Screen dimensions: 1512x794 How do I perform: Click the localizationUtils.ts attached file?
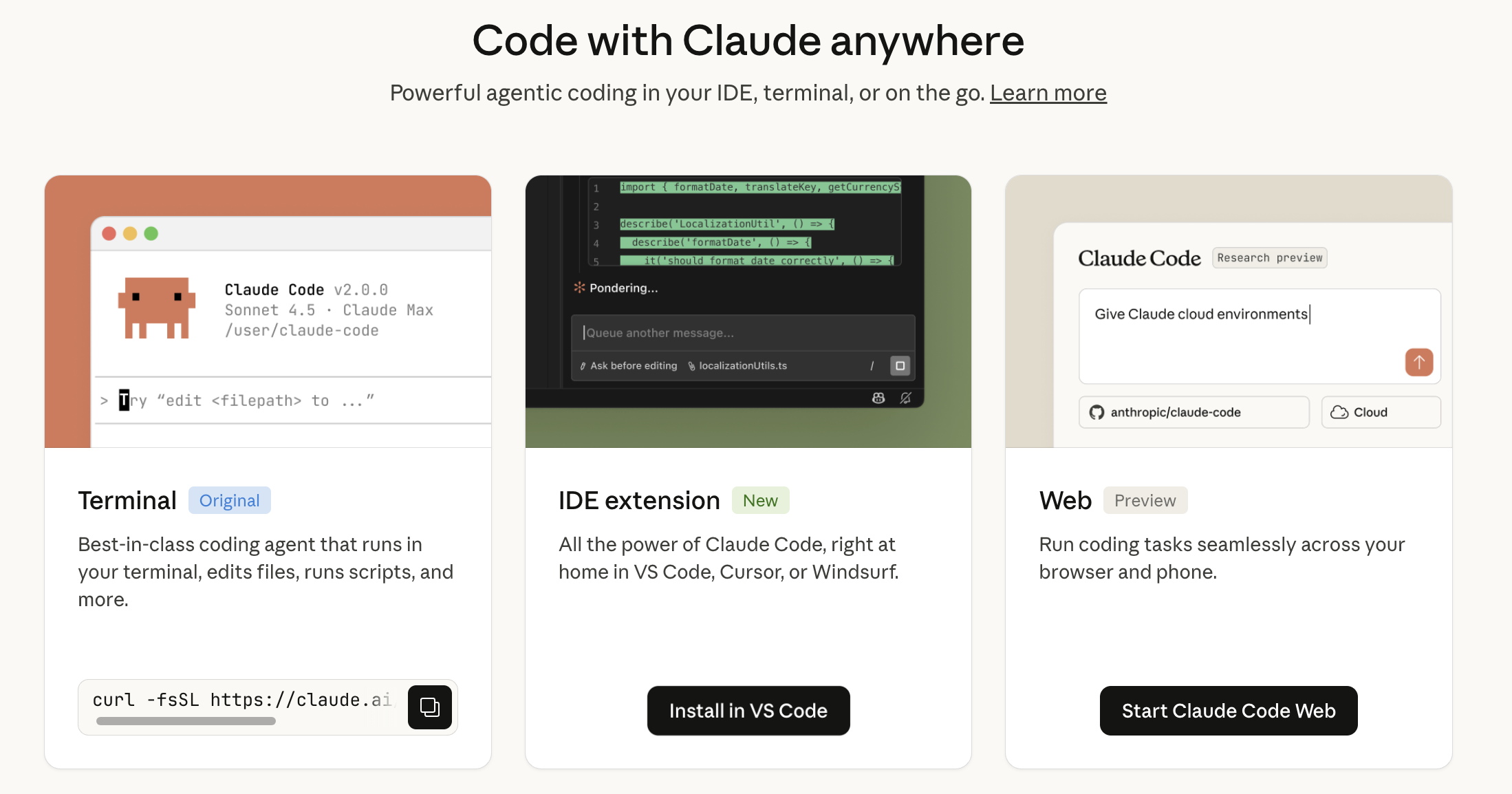[737, 366]
